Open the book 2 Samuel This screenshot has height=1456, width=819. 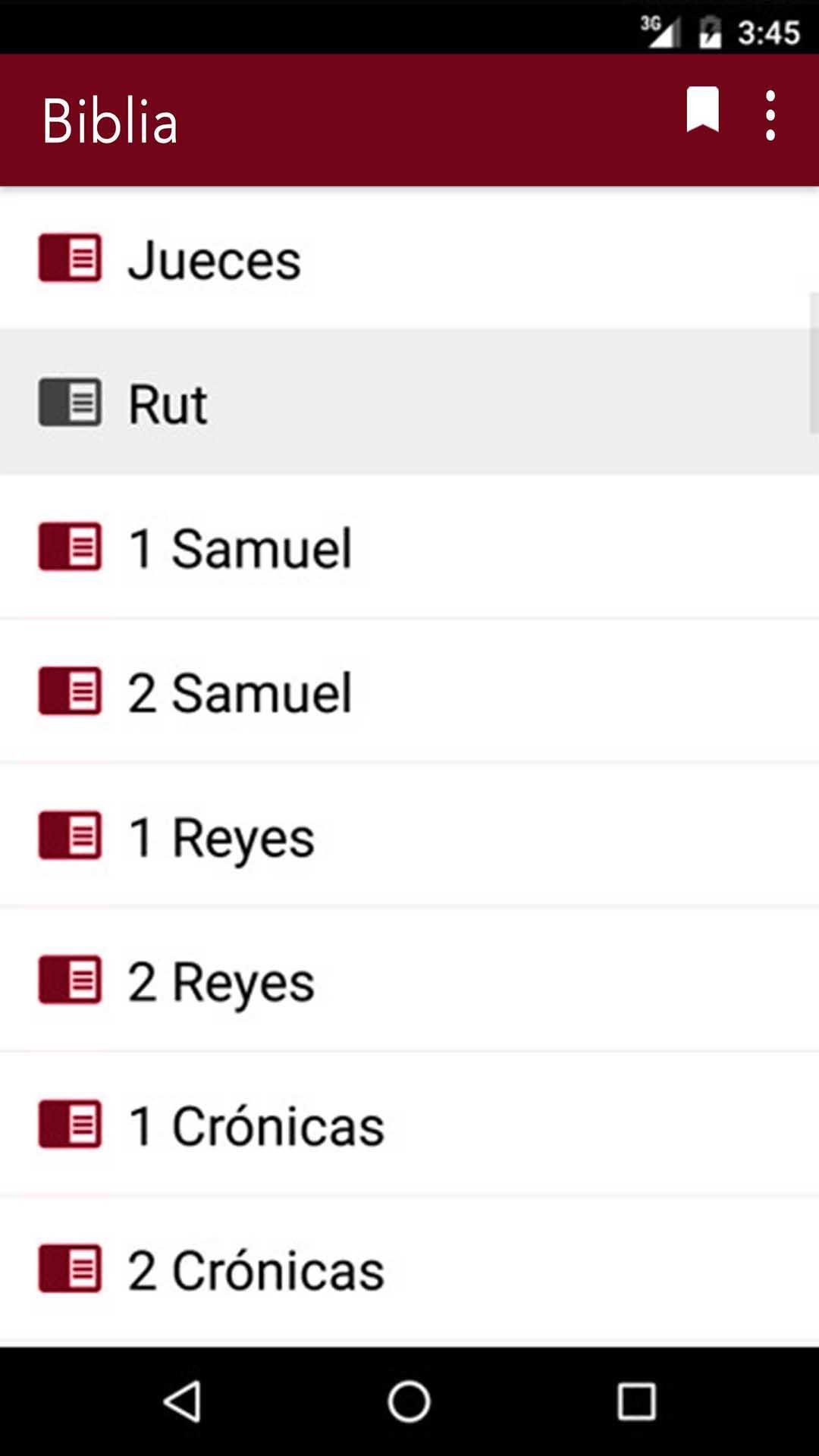click(240, 692)
